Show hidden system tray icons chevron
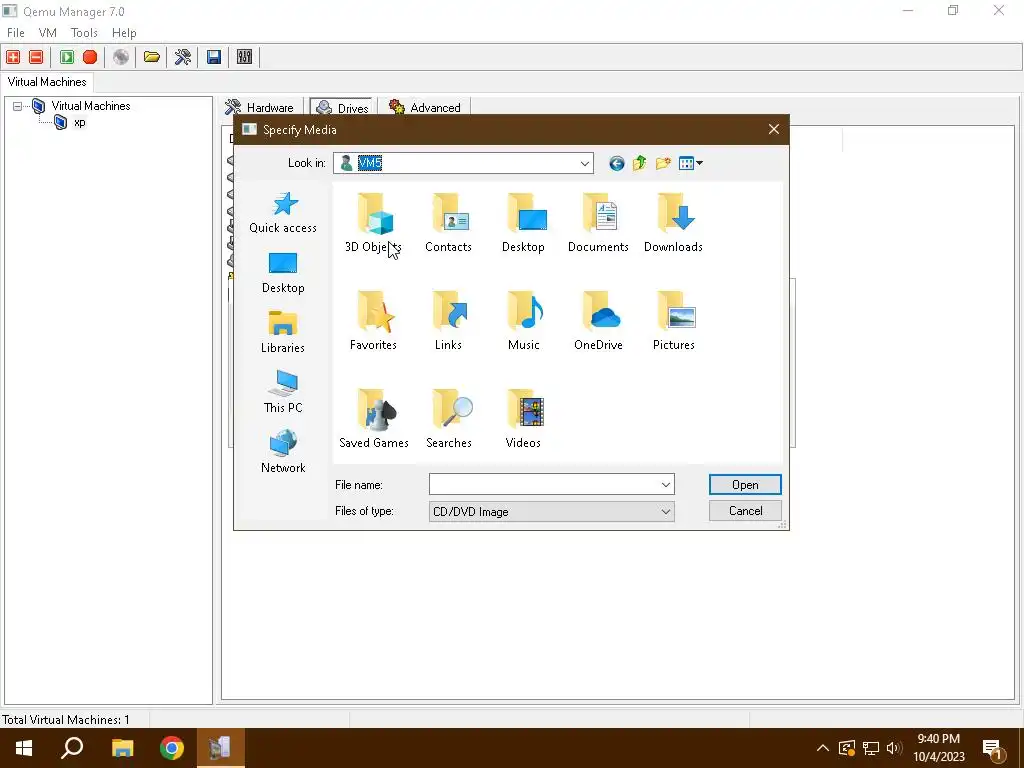 pyautogui.click(x=823, y=748)
